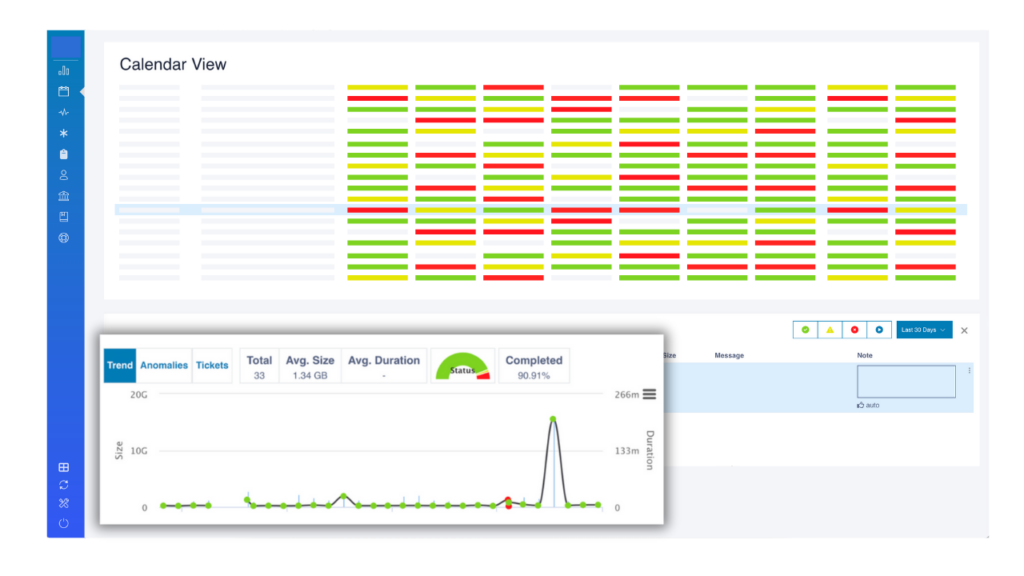Click the three-dot menu beside the Note box
1024x576 pixels.
(x=969, y=371)
